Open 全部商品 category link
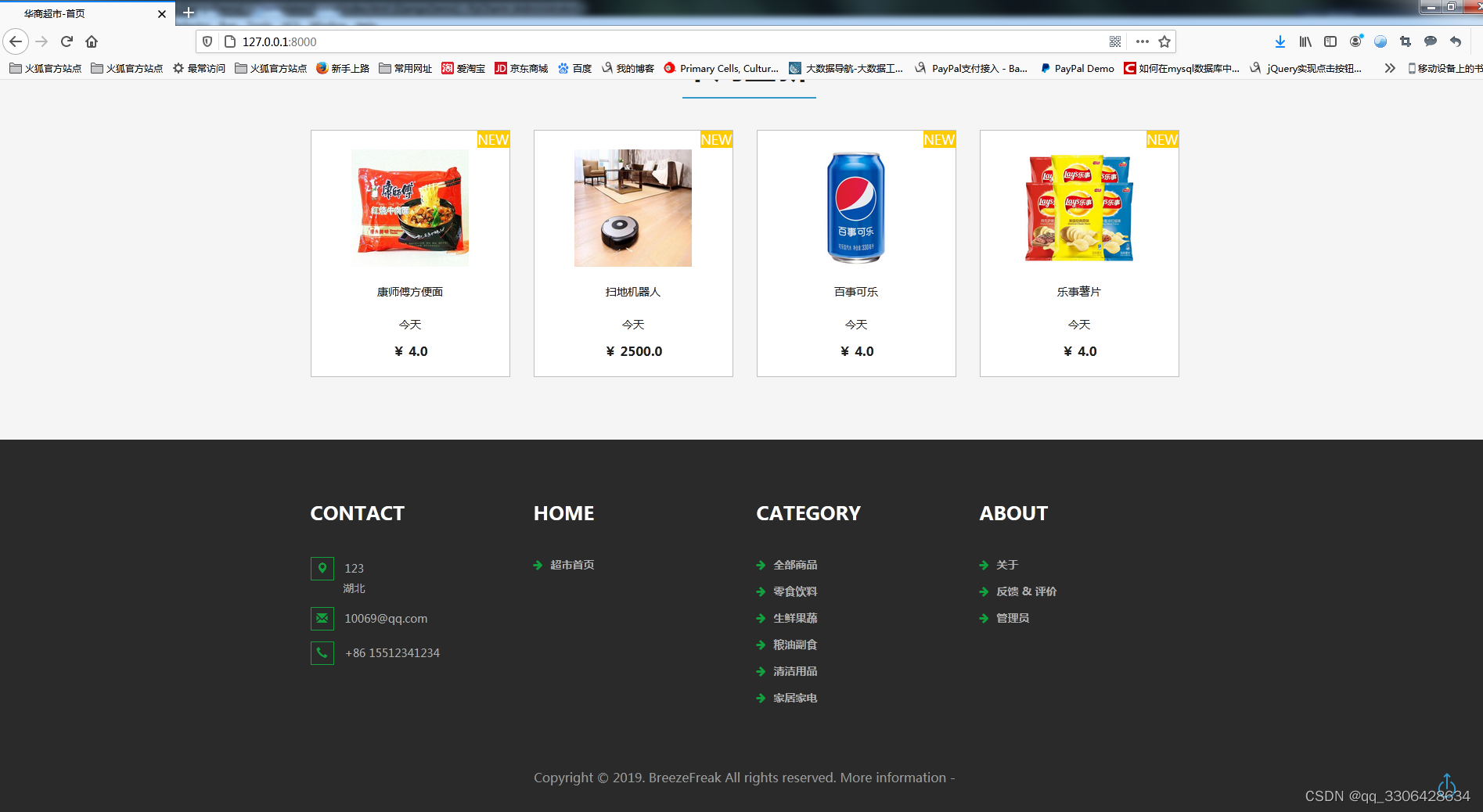This screenshot has width=1483, height=812. (795, 565)
